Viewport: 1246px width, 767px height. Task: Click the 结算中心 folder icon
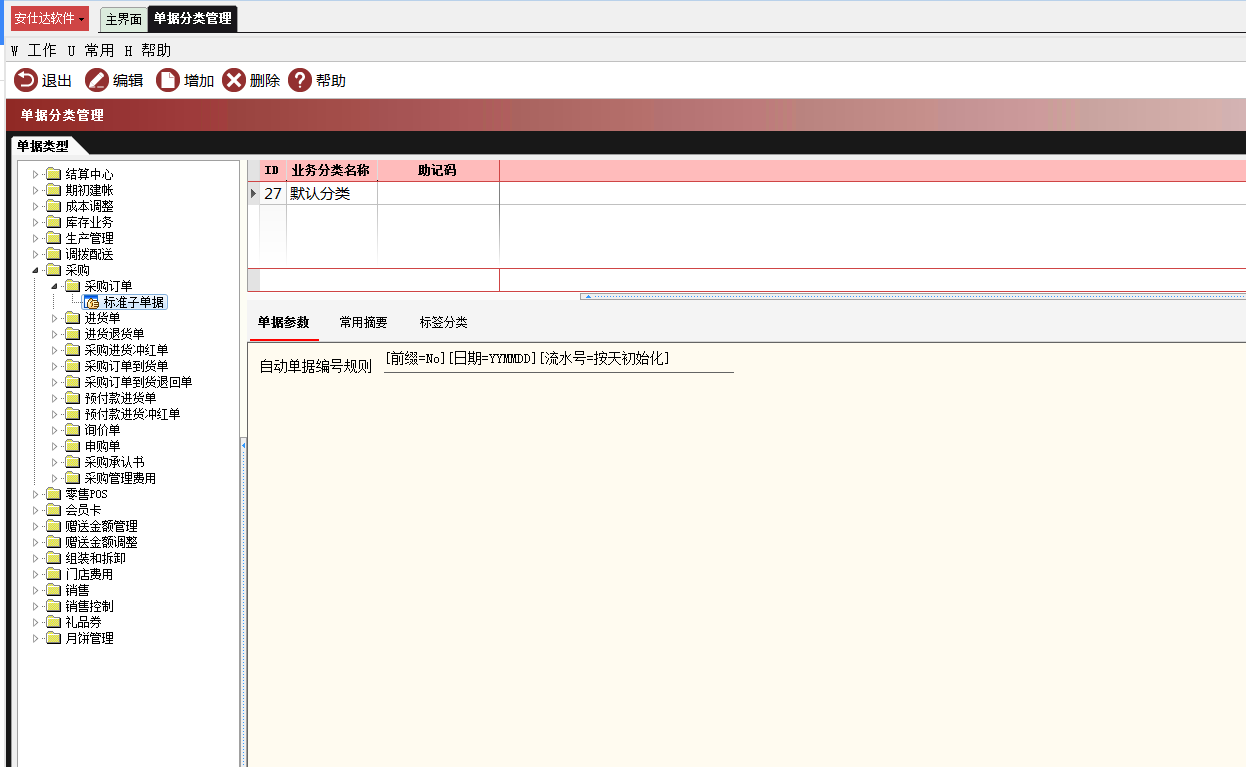(53, 174)
